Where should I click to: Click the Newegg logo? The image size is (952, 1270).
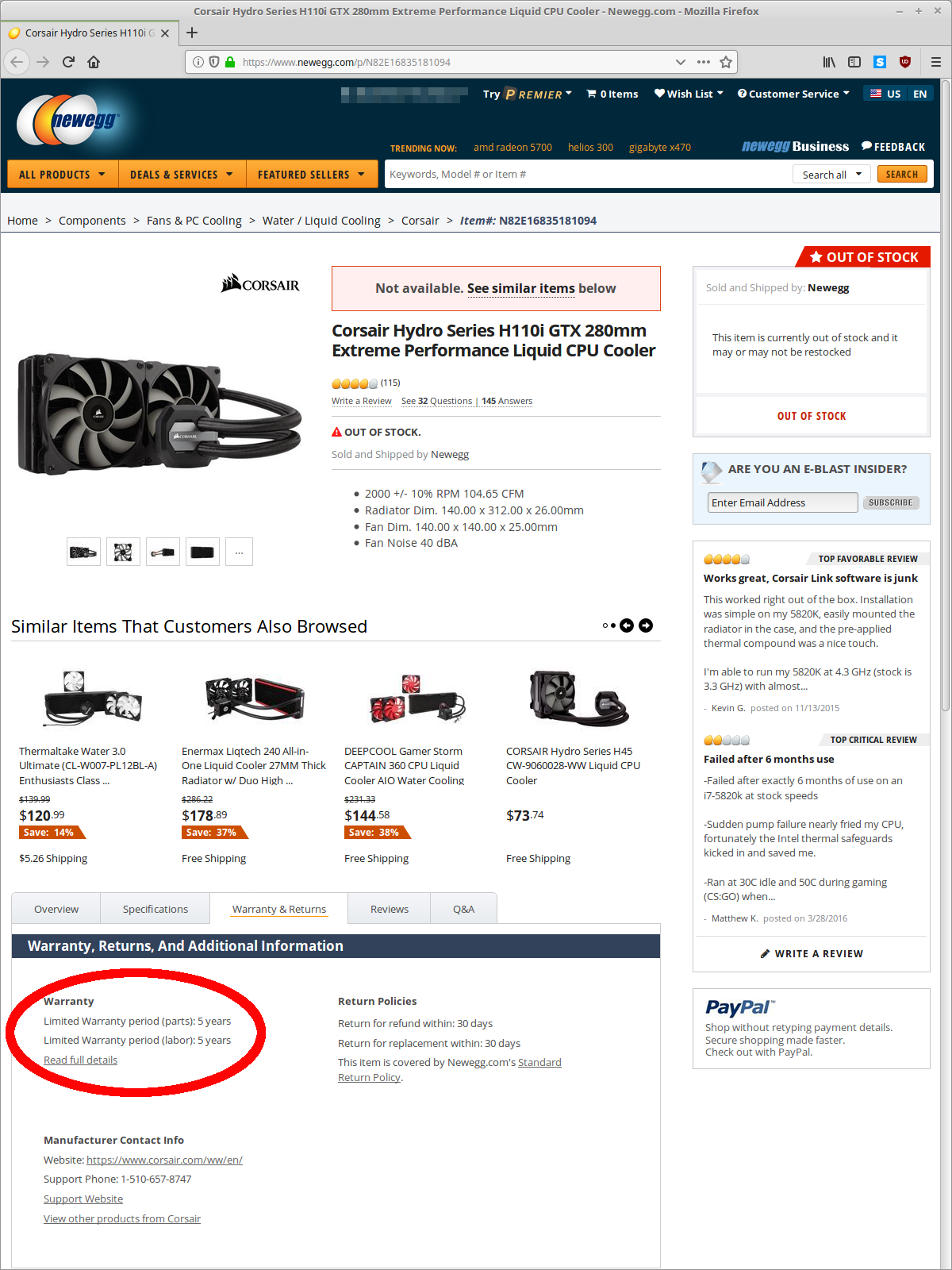(x=67, y=121)
